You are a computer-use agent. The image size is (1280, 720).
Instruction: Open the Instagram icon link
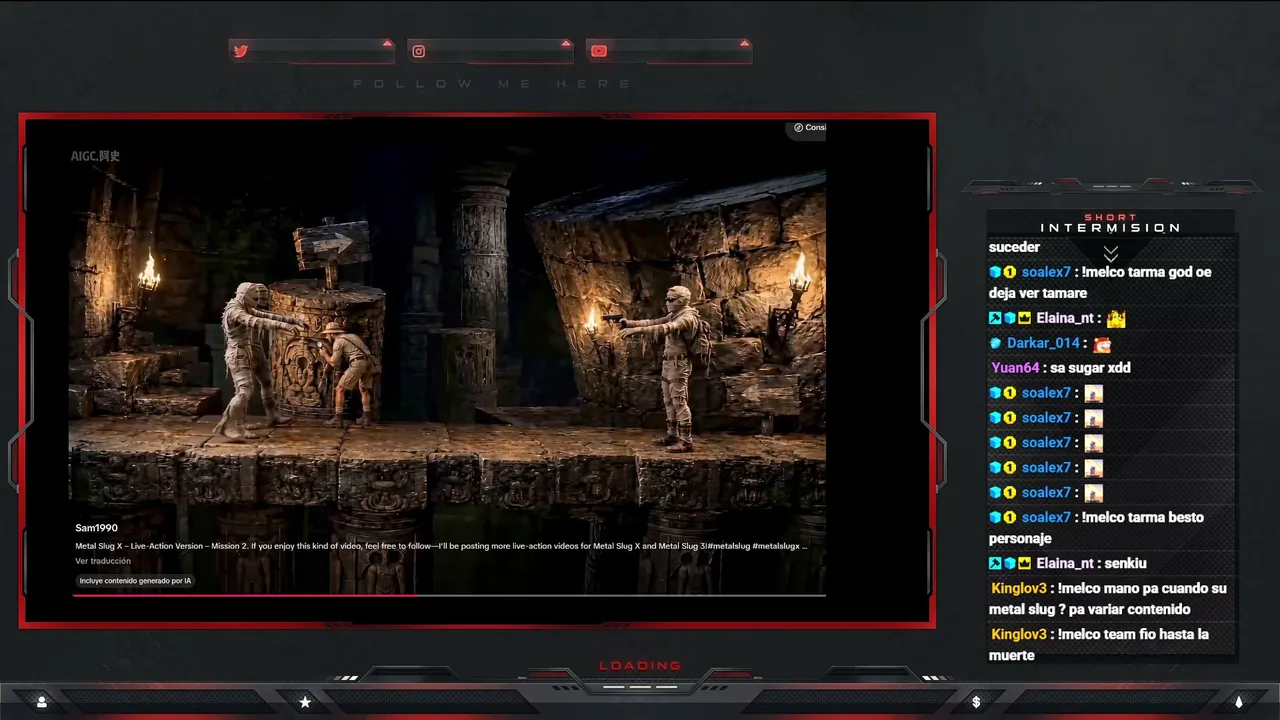419,51
